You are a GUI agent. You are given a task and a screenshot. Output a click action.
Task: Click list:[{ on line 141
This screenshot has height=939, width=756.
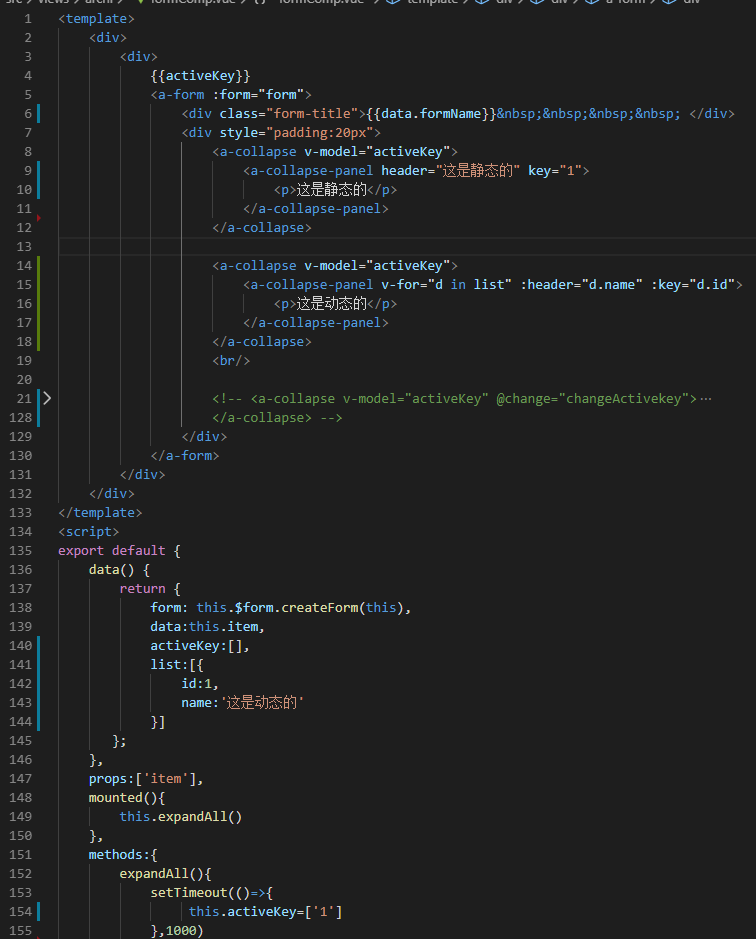tap(177, 665)
